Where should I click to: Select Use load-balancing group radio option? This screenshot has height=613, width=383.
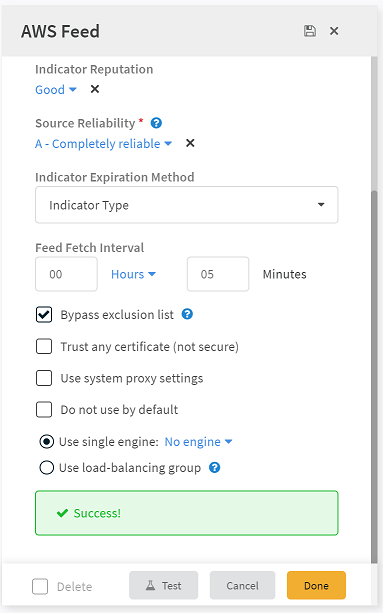[47, 468]
